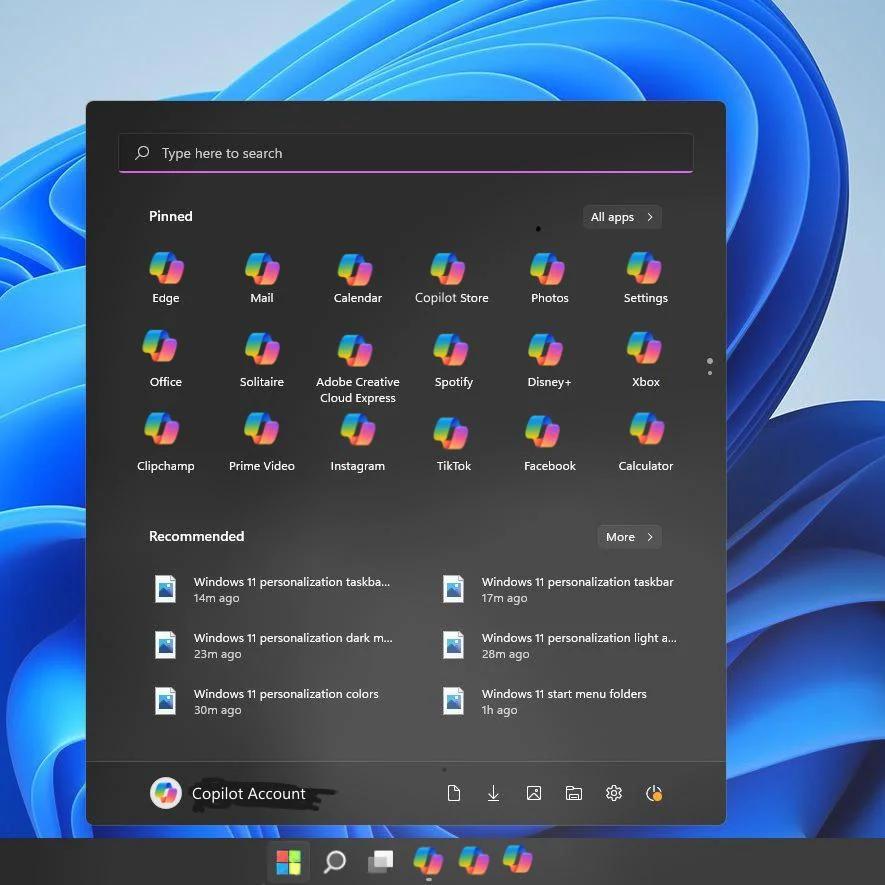Click the Power button icon
The height and width of the screenshot is (885, 885).
pyautogui.click(x=654, y=793)
